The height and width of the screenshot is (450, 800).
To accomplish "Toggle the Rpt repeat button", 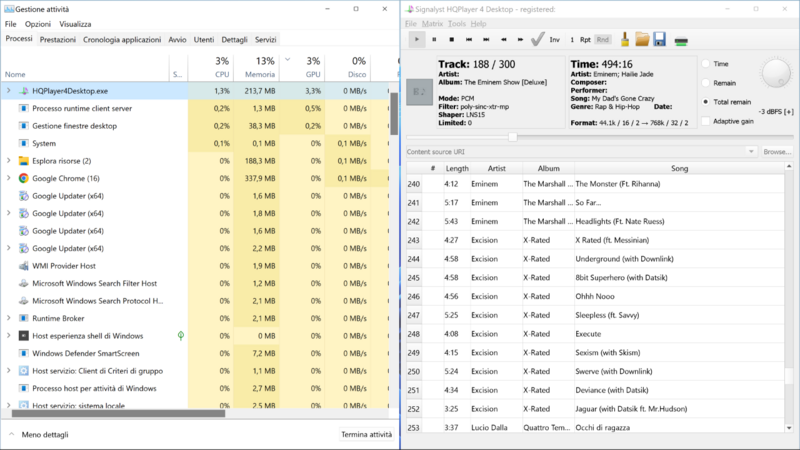I will [x=585, y=39].
